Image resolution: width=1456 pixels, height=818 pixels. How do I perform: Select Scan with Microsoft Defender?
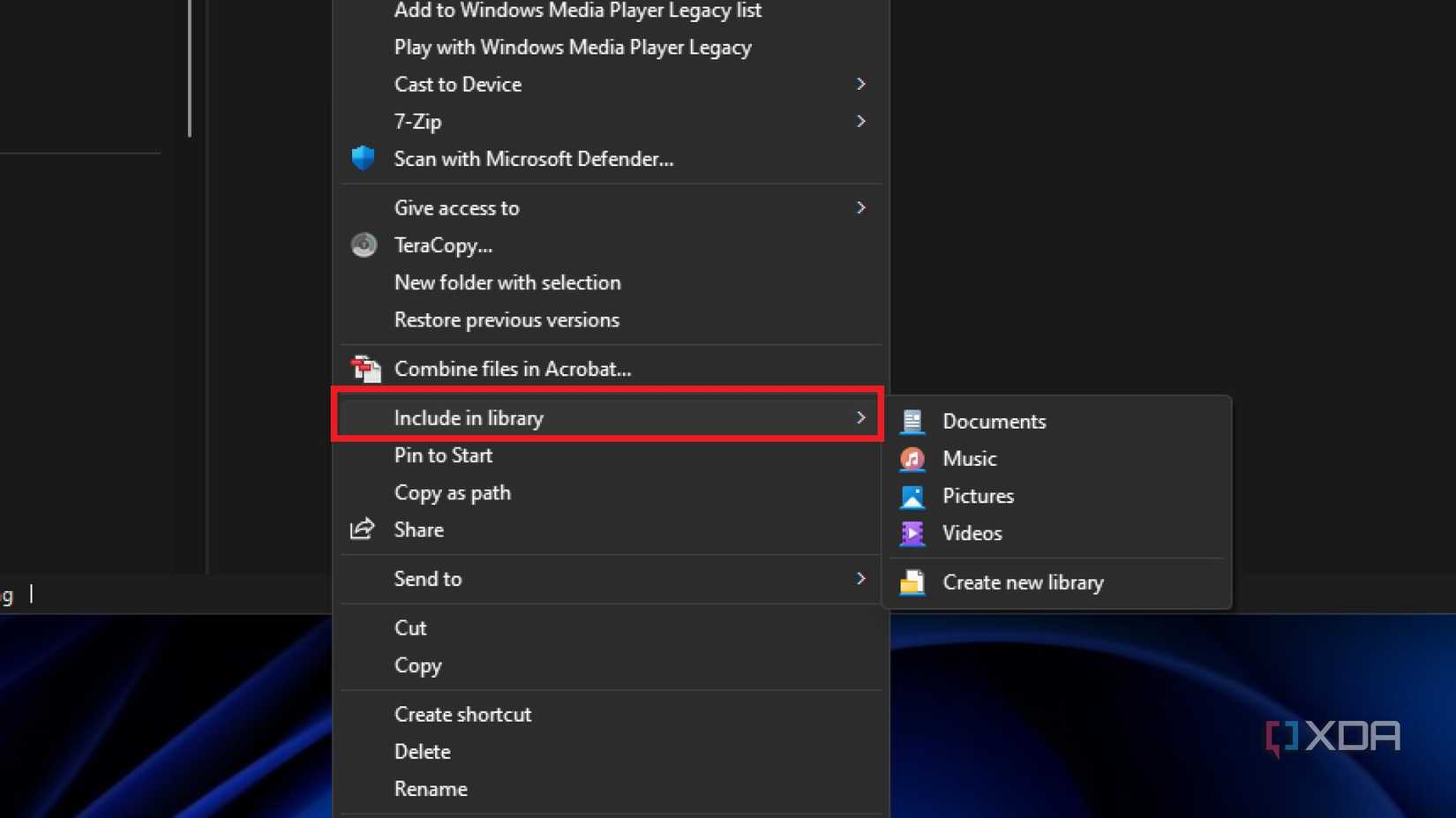612,158
